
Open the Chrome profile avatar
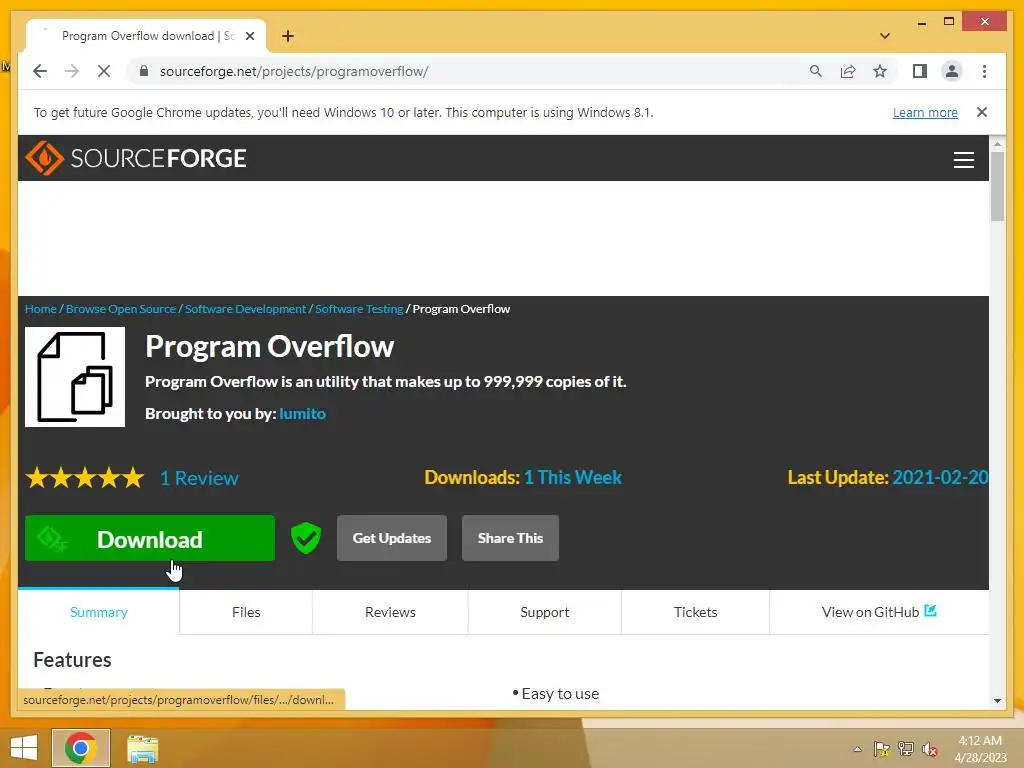coord(952,71)
